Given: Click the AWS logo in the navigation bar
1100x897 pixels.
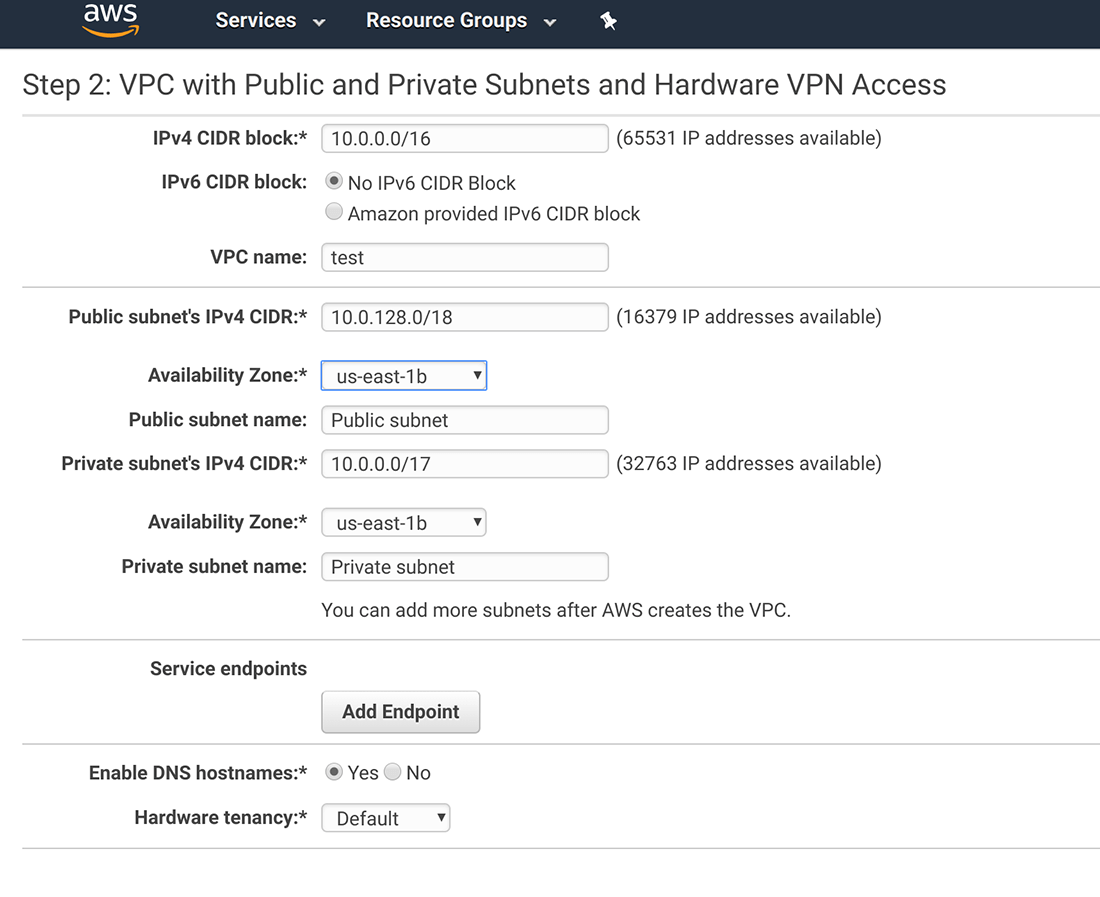Looking at the screenshot, I should [x=110, y=20].
